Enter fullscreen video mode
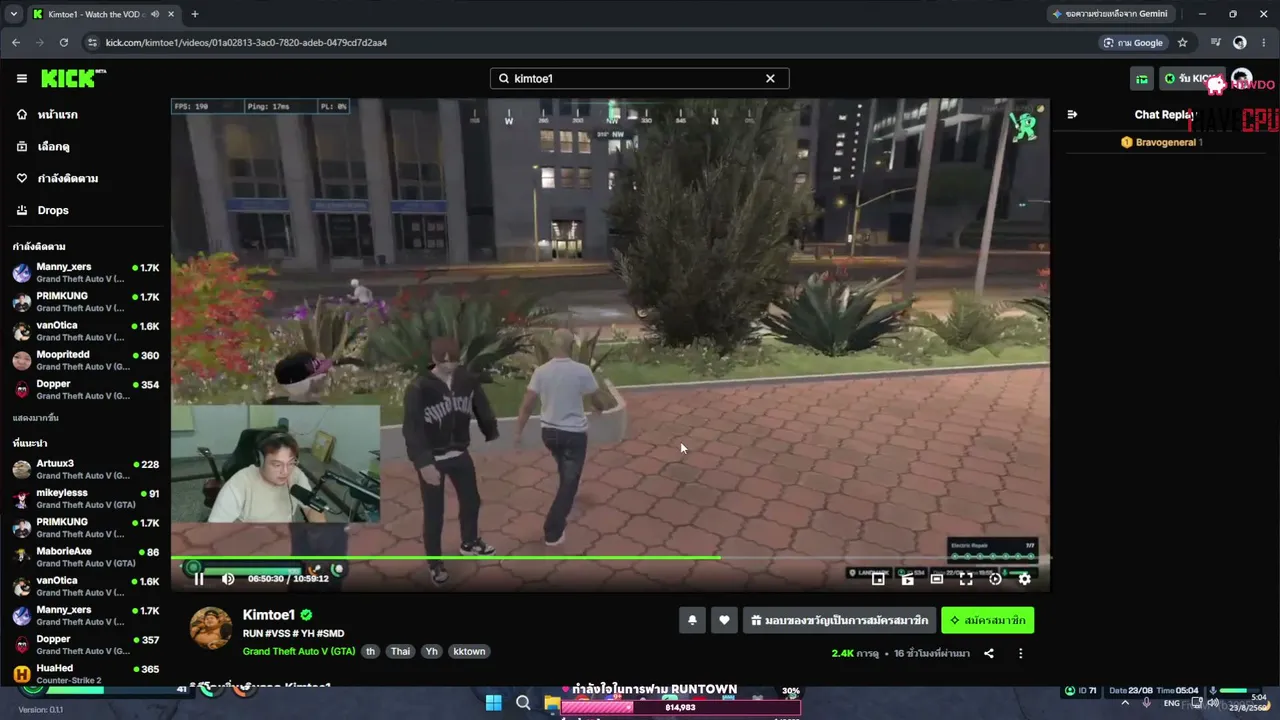Image resolution: width=1280 pixels, height=720 pixels. pos(966,578)
